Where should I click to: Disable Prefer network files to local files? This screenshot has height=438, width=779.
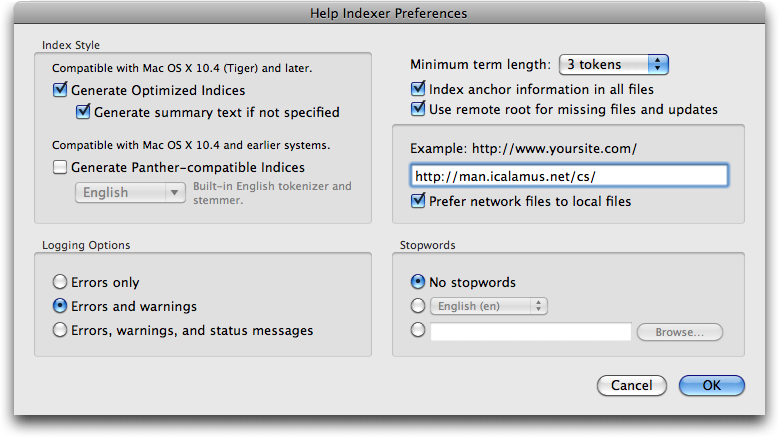tap(418, 201)
